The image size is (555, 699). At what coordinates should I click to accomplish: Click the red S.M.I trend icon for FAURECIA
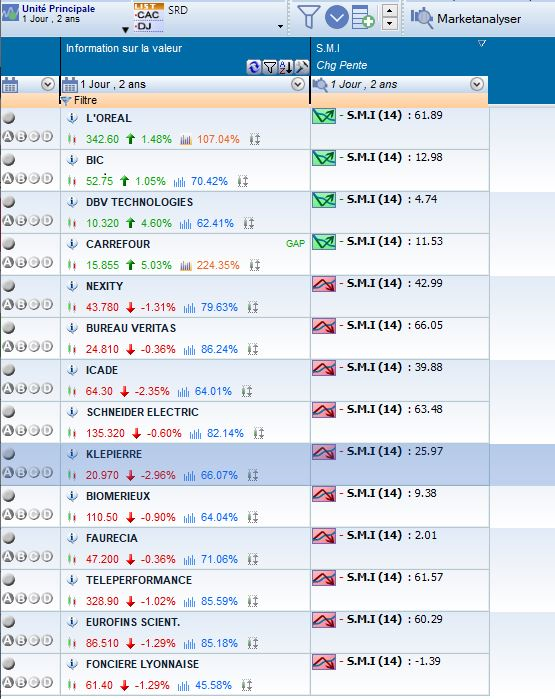[324, 536]
